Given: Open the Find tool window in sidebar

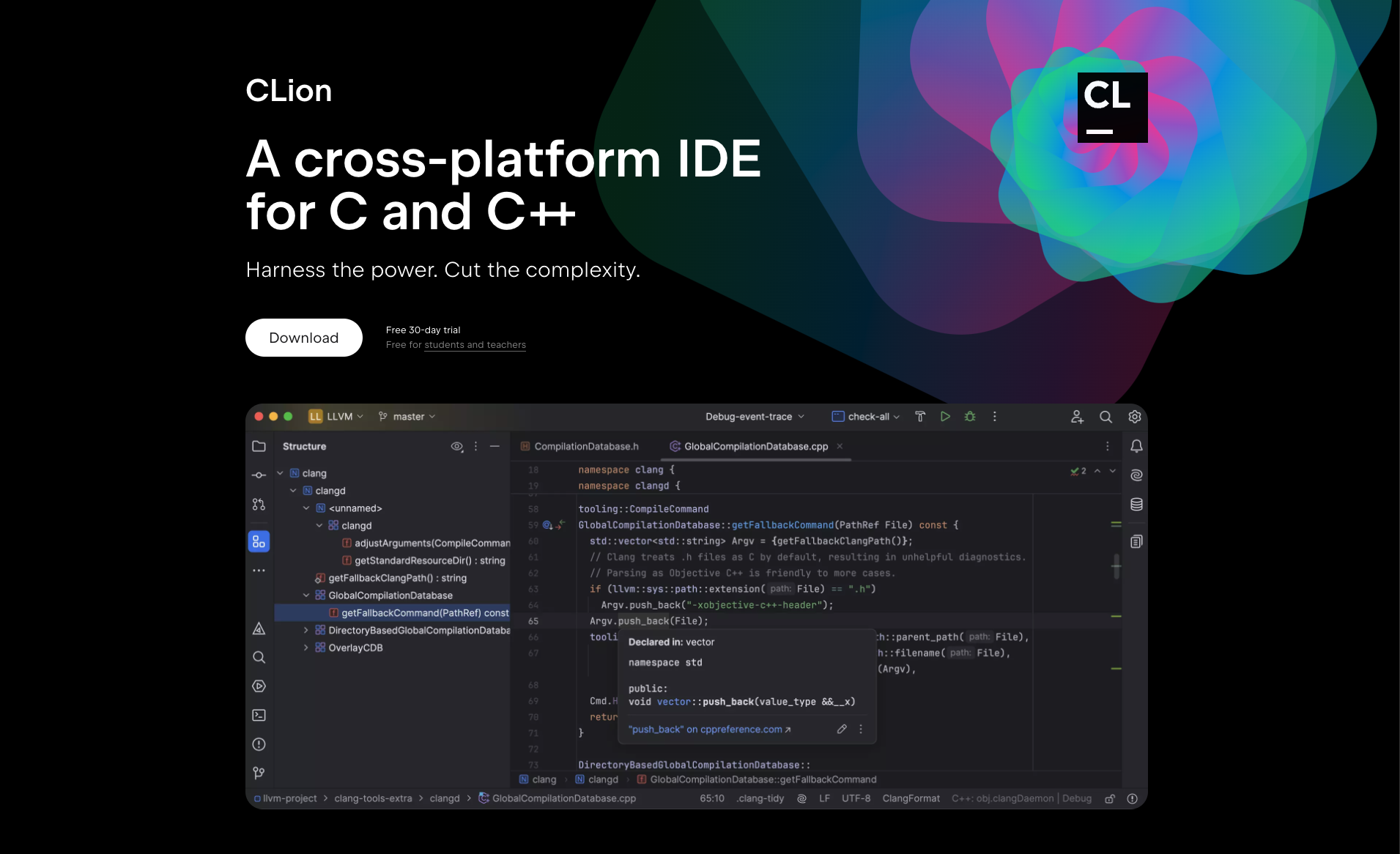Looking at the screenshot, I should 259,658.
